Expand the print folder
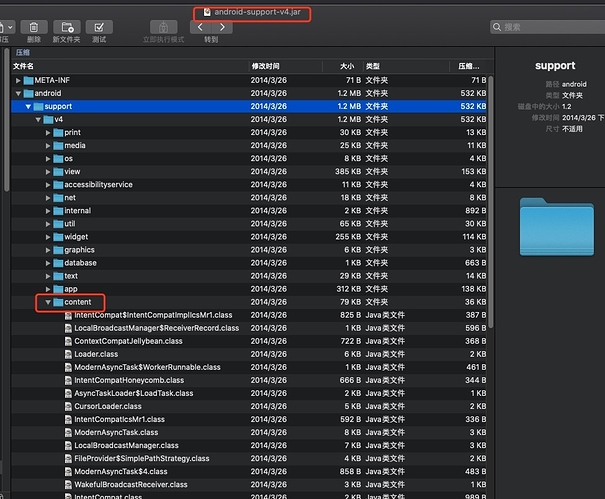The image size is (605, 499). coord(48,133)
